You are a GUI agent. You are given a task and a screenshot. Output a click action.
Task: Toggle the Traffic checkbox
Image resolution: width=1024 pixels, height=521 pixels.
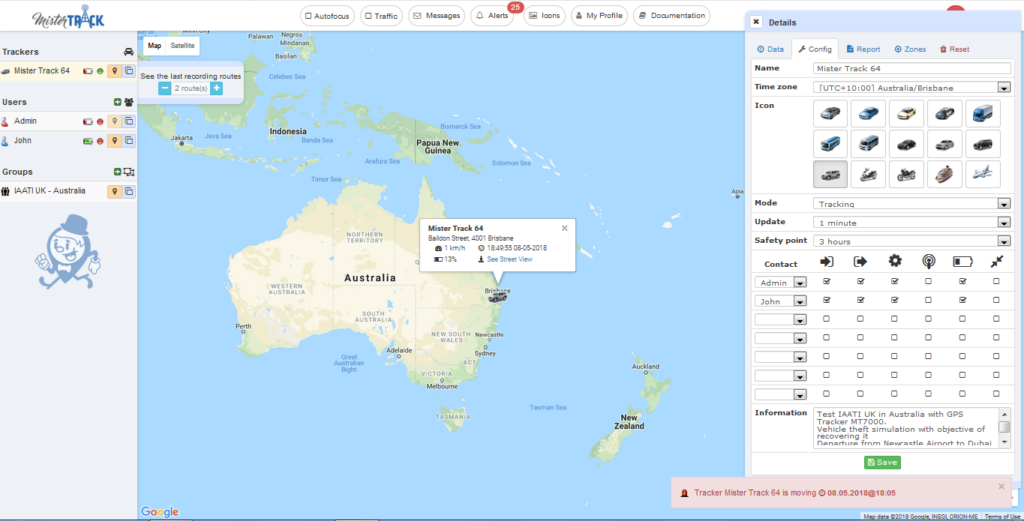tap(368, 16)
